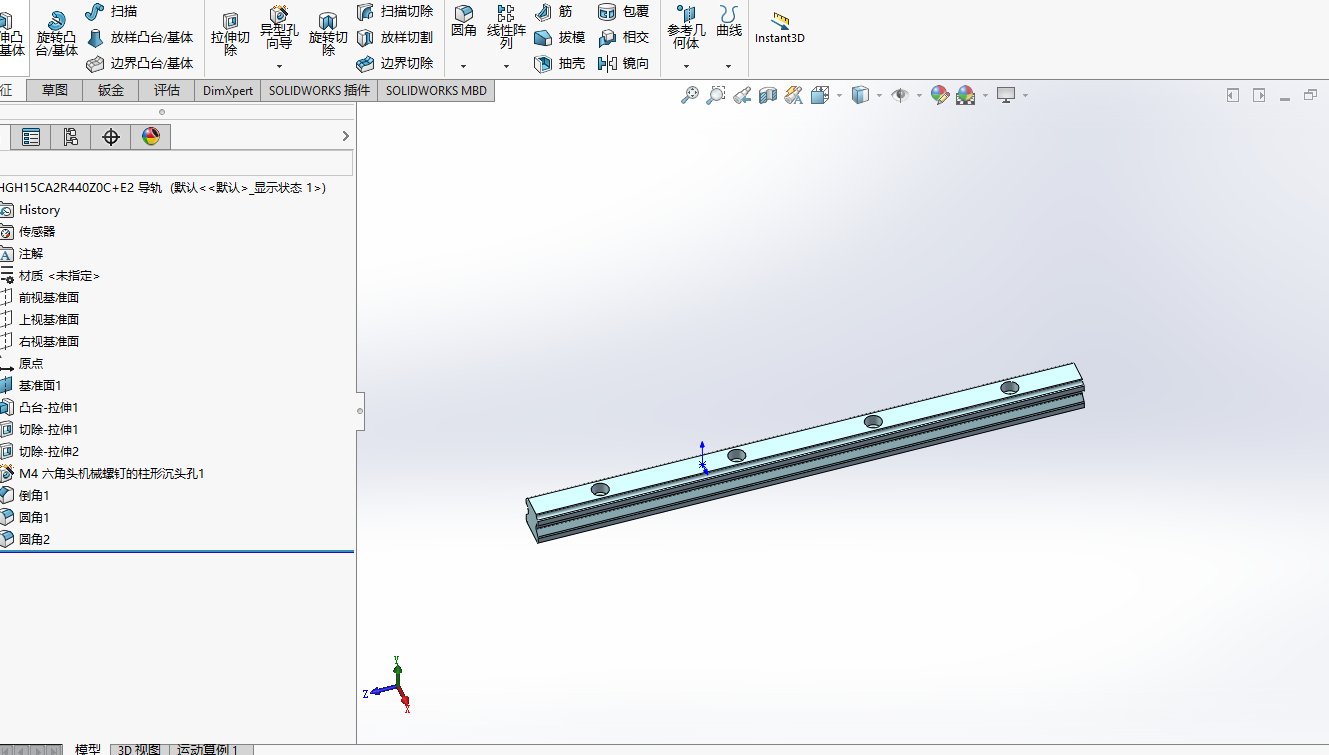Switch to the 草图 (Sketch) tab
Image resolution: width=1329 pixels, height=755 pixels.
(55, 90)
